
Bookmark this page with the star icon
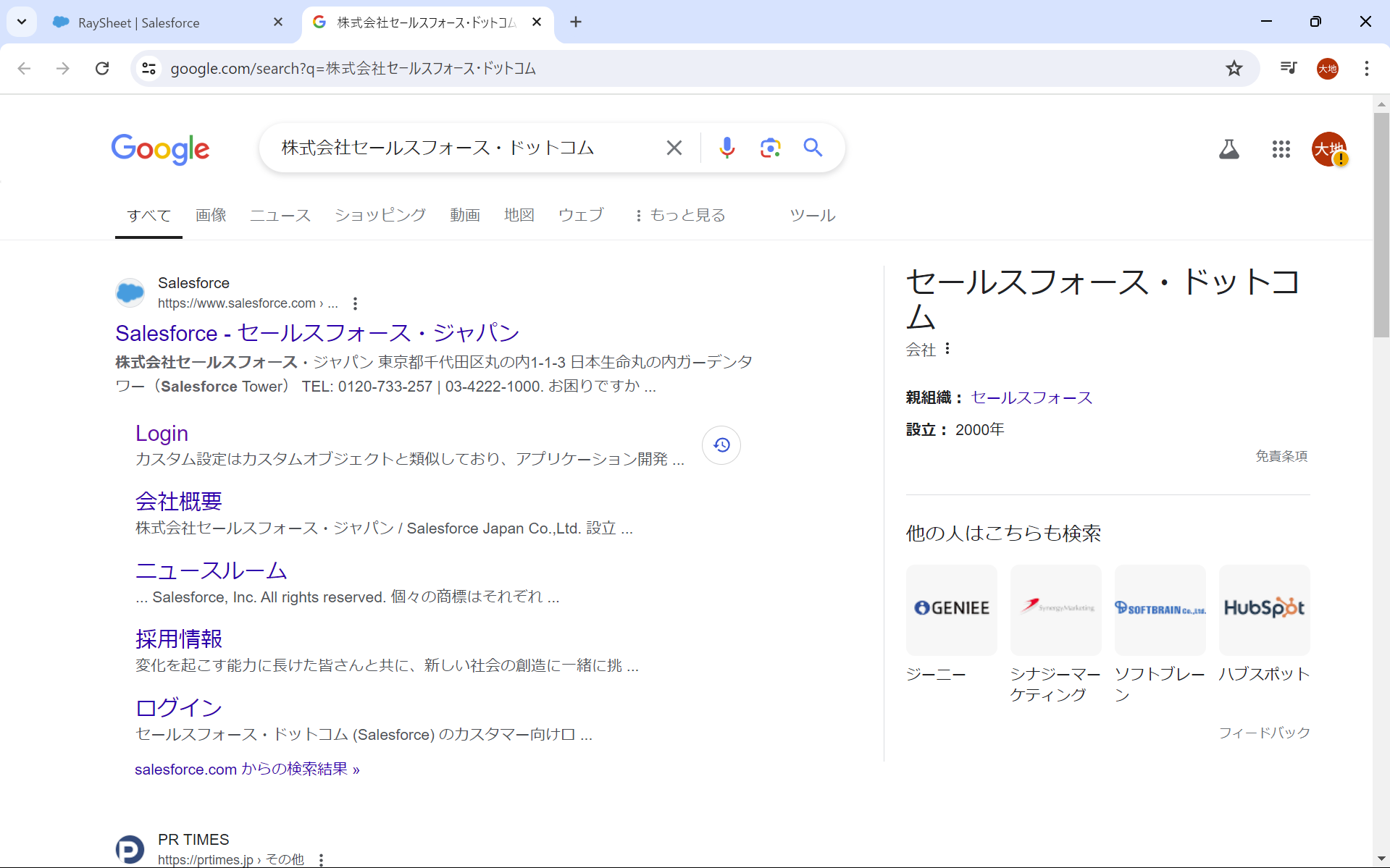pyautogui.click(x=1234, y=68)
